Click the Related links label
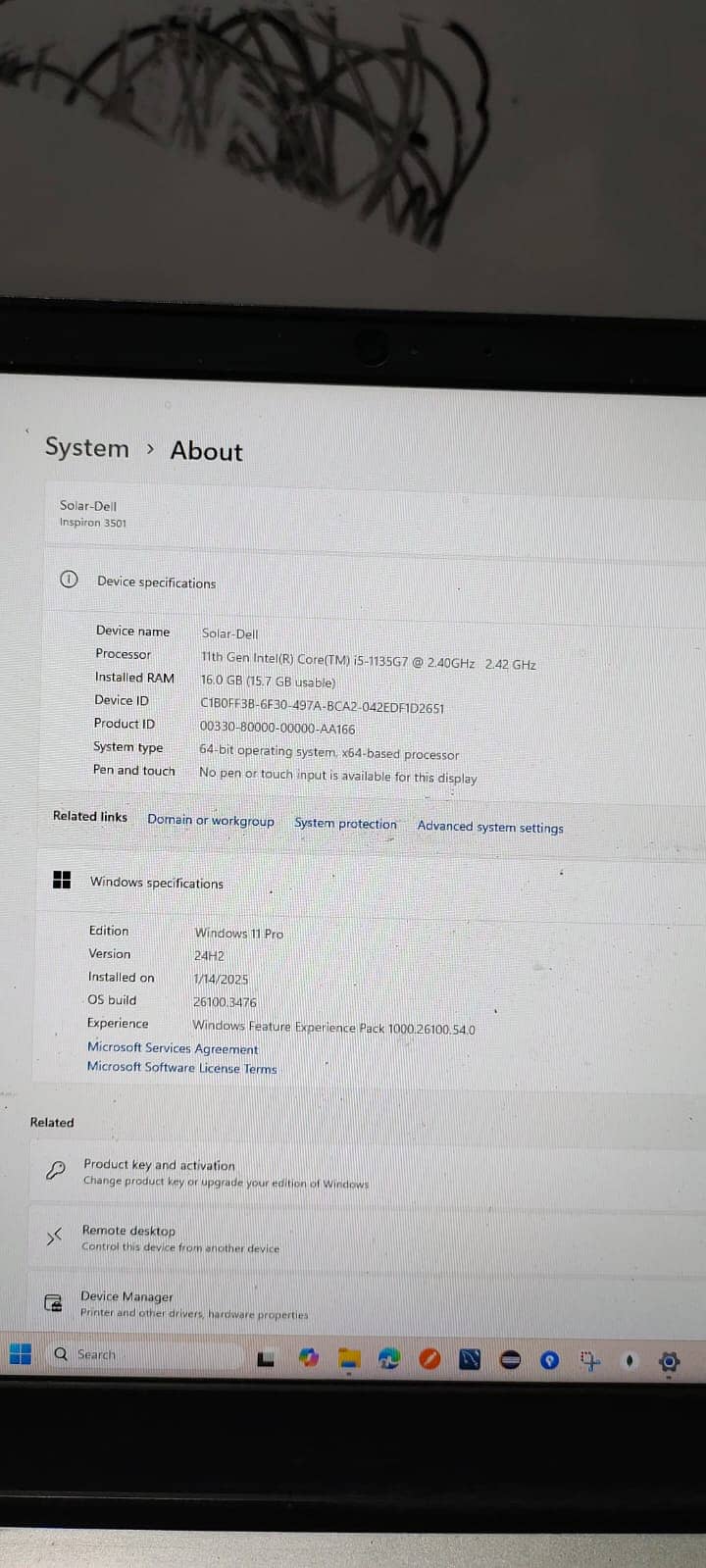This screenshot has width=706, height=1568. 90,816
